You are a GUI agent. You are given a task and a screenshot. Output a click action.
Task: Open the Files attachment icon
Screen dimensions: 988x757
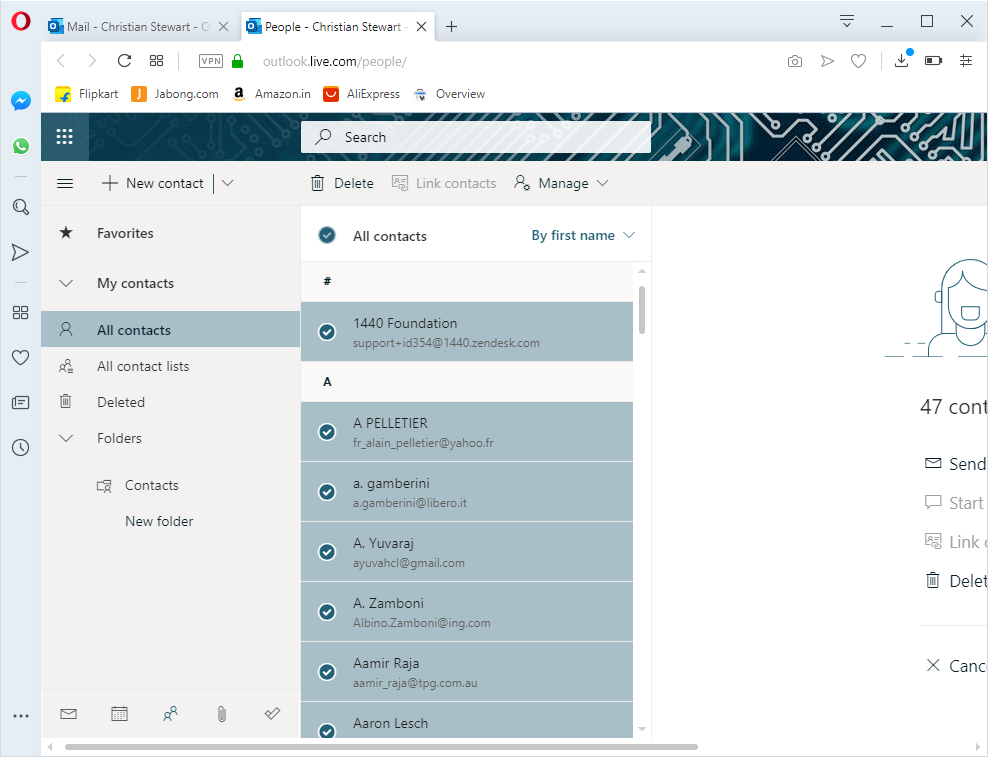[x=222, y=714]
